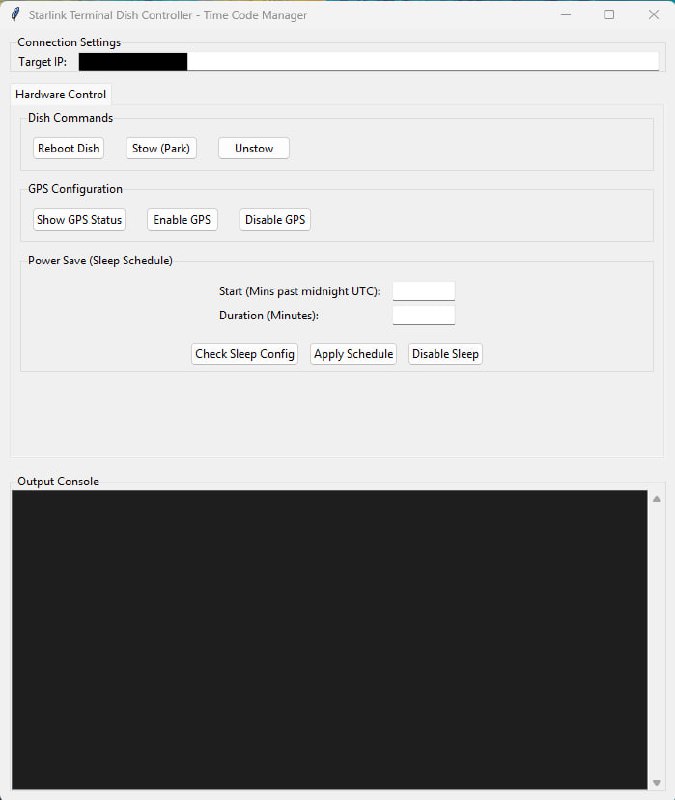The height and width of the screenshot is (800, 675).
Task: Click the Stow (Park) button
Action: [x=161, y=148]
